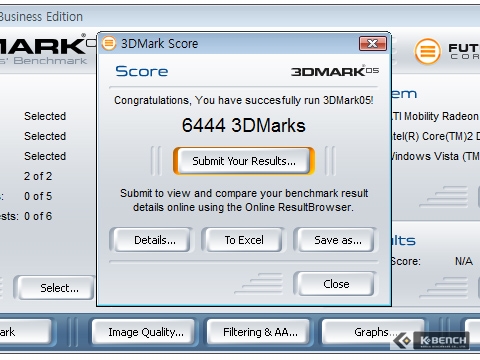Click the Futuremark orange logo icon in the main window

coord(427,51)
